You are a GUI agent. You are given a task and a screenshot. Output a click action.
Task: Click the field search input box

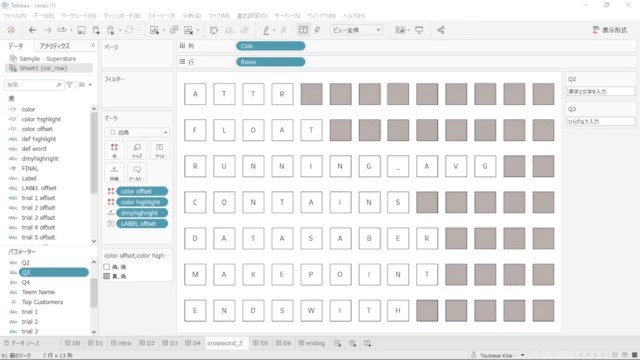coord(33,85)
